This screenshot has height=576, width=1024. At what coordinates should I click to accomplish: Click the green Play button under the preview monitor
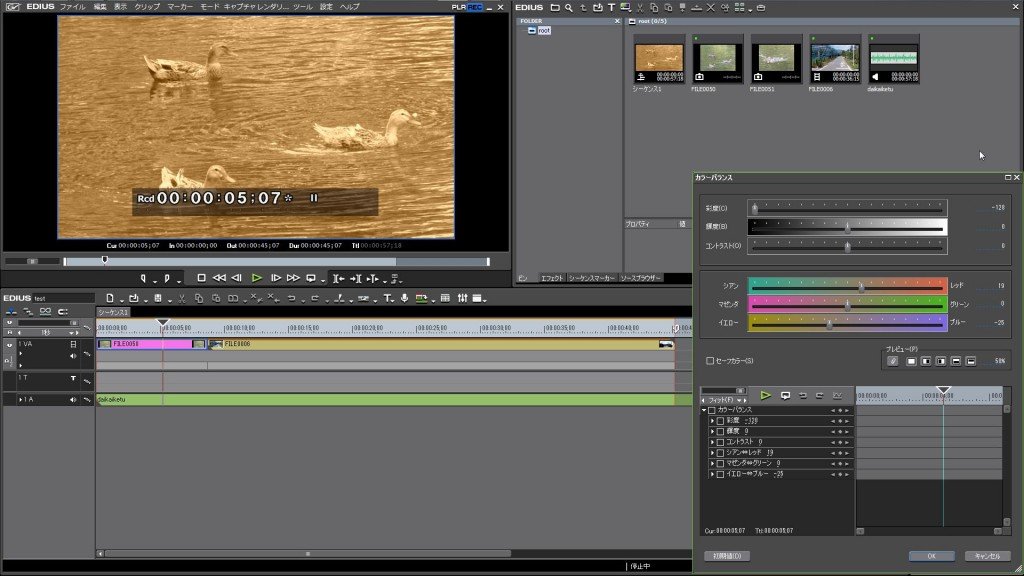257,277
